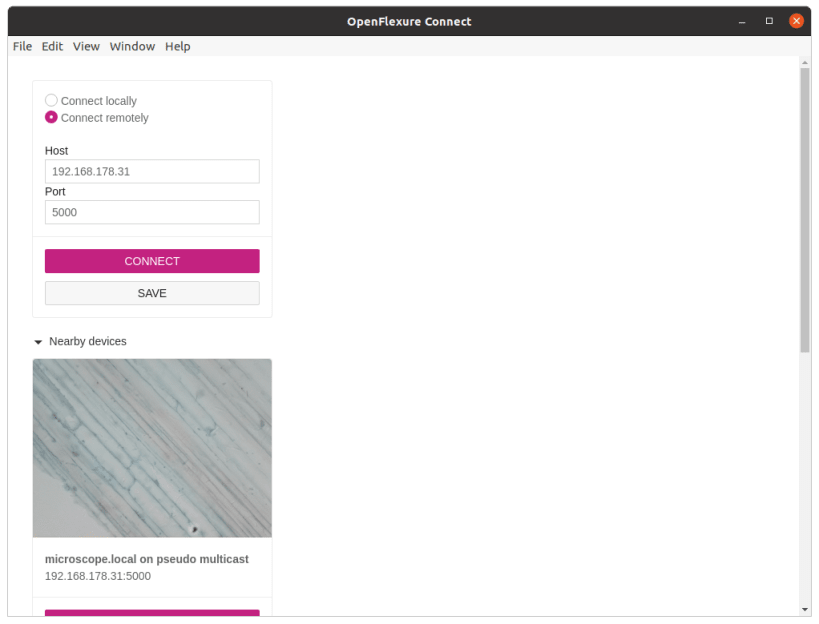Open the Edit menu
The image size is (819, 624).
pos(52,46)
